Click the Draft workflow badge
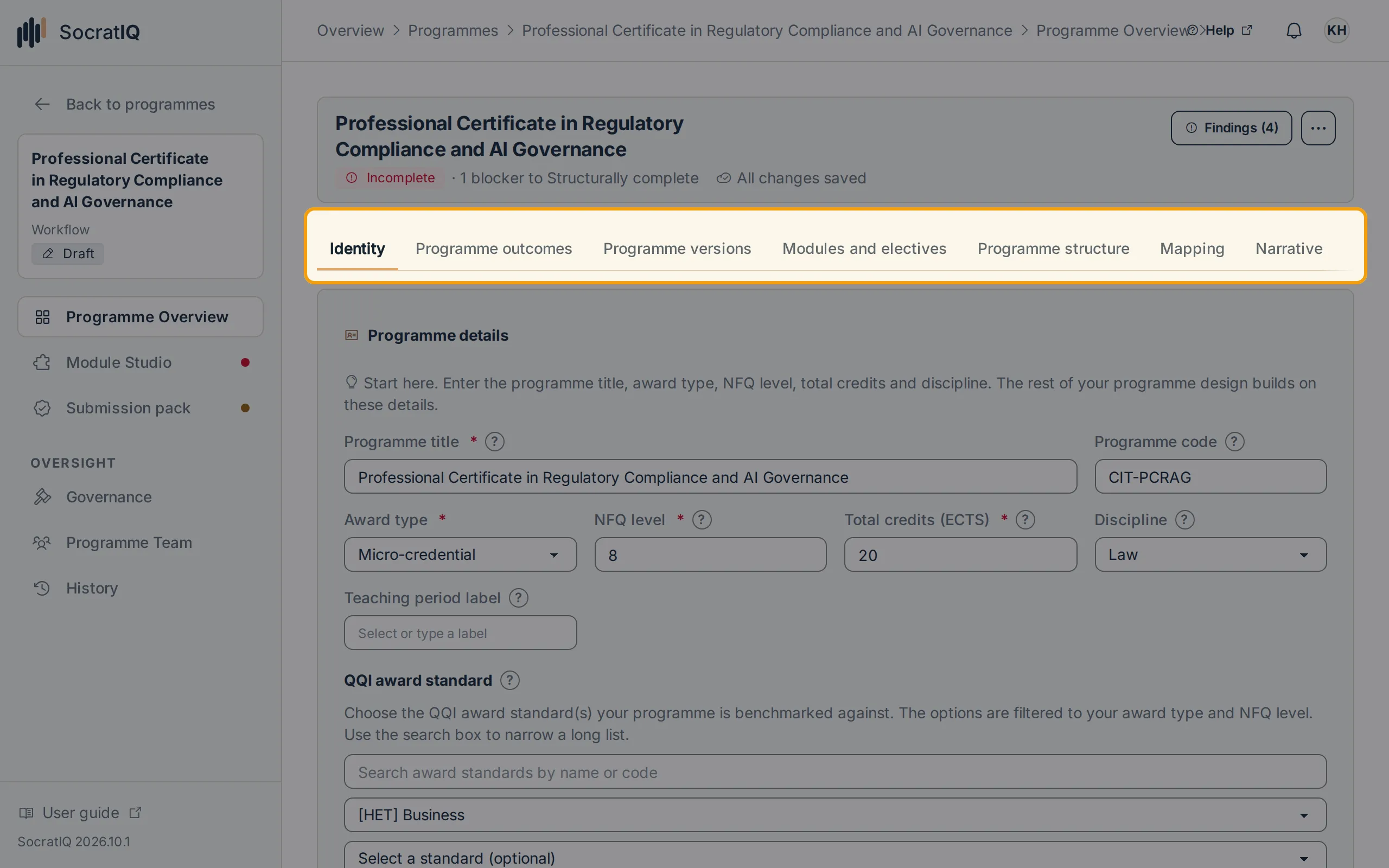This screenshot has width=1389, height=868. pos(68,253)
